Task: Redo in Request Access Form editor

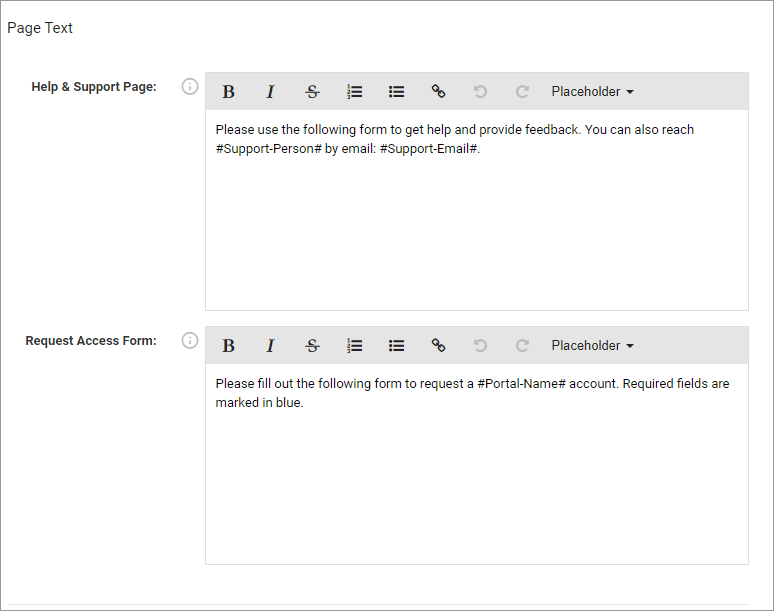Action: coord(522,345)
